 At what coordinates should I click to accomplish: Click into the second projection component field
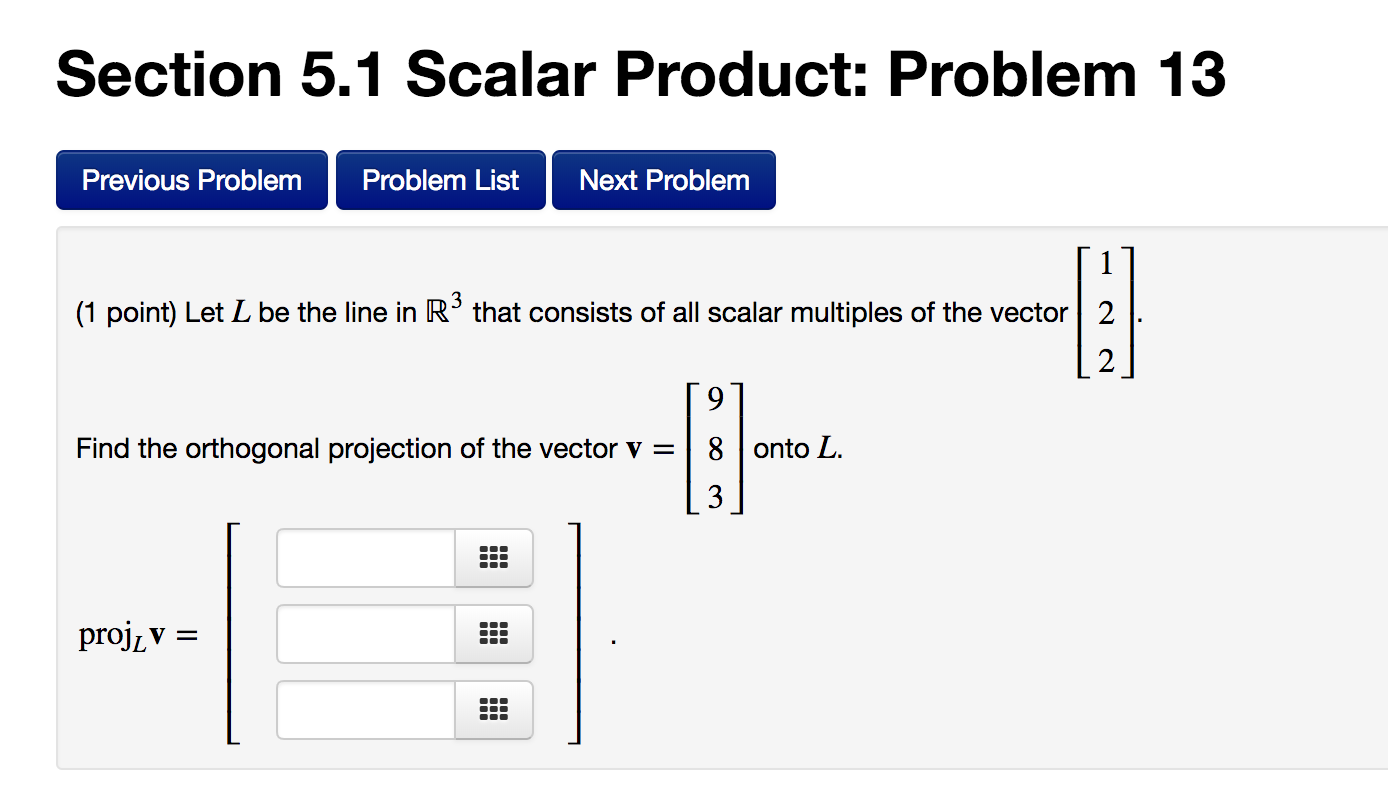pyautogui.click(x=365, y=634)
